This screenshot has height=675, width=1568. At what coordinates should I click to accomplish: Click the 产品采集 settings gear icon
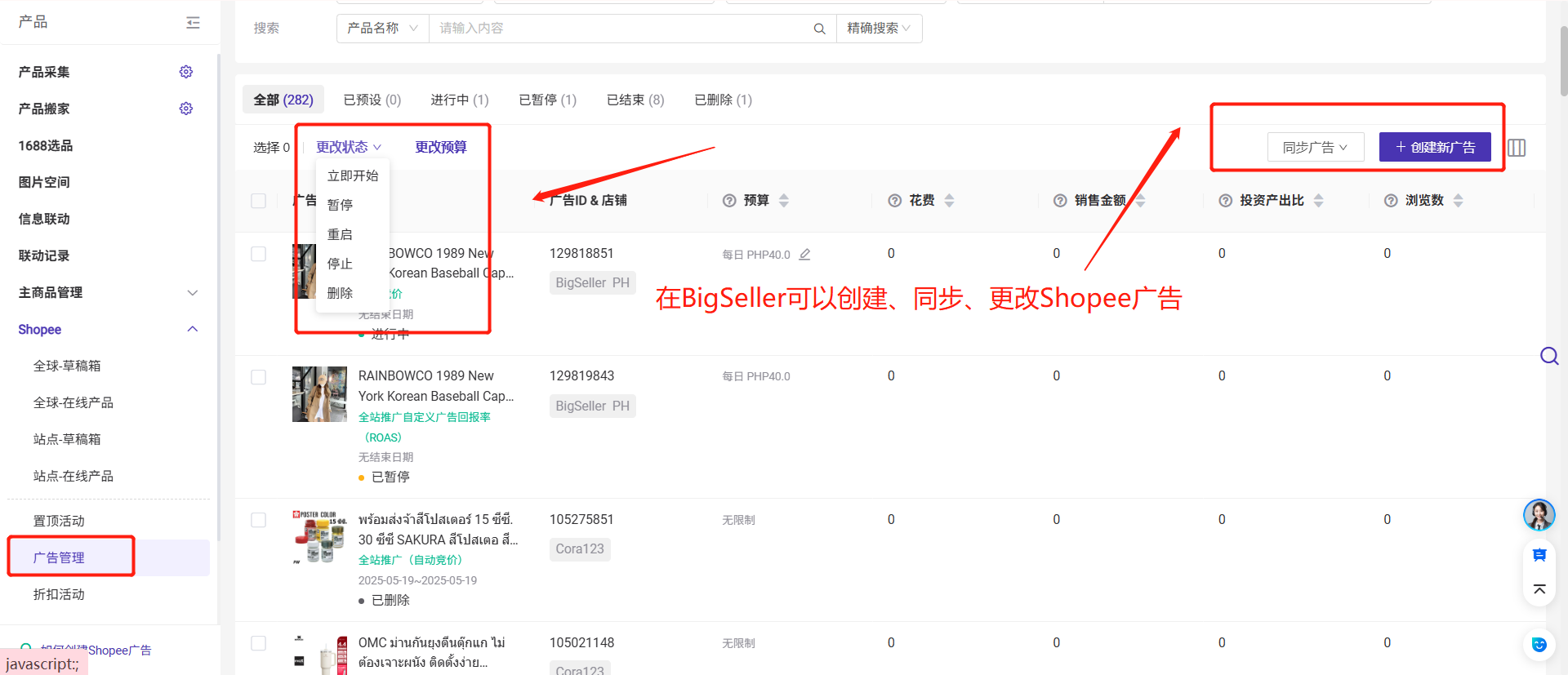[x=186, y=72]
